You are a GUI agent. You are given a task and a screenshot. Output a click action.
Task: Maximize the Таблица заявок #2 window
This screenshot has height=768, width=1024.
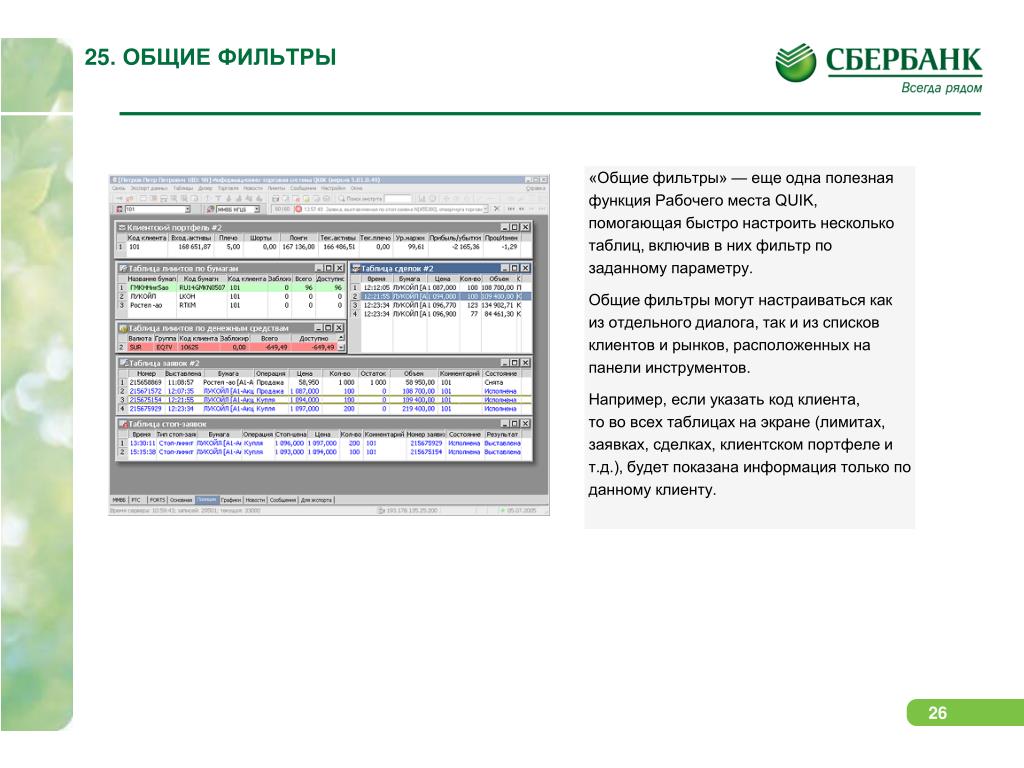click(x=515, y=362)
